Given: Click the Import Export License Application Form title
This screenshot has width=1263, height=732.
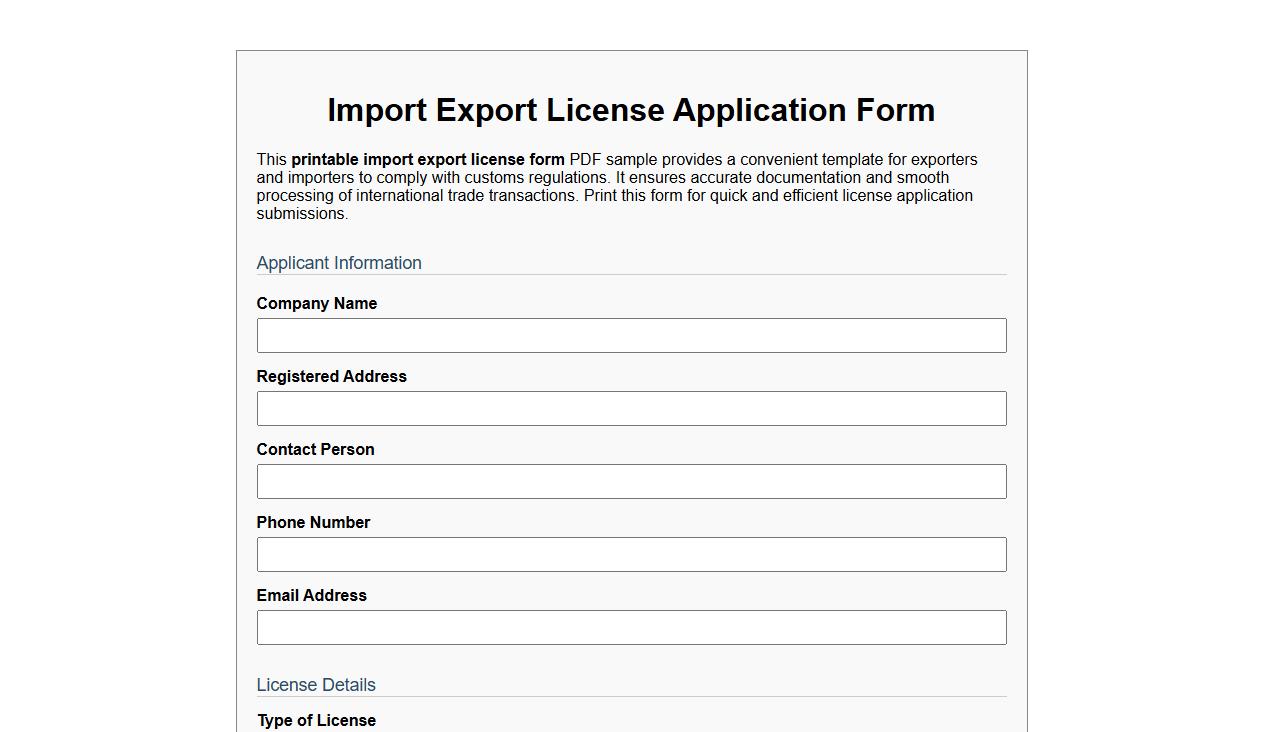Looking at the screenshot, I should (x=631, y=110).
